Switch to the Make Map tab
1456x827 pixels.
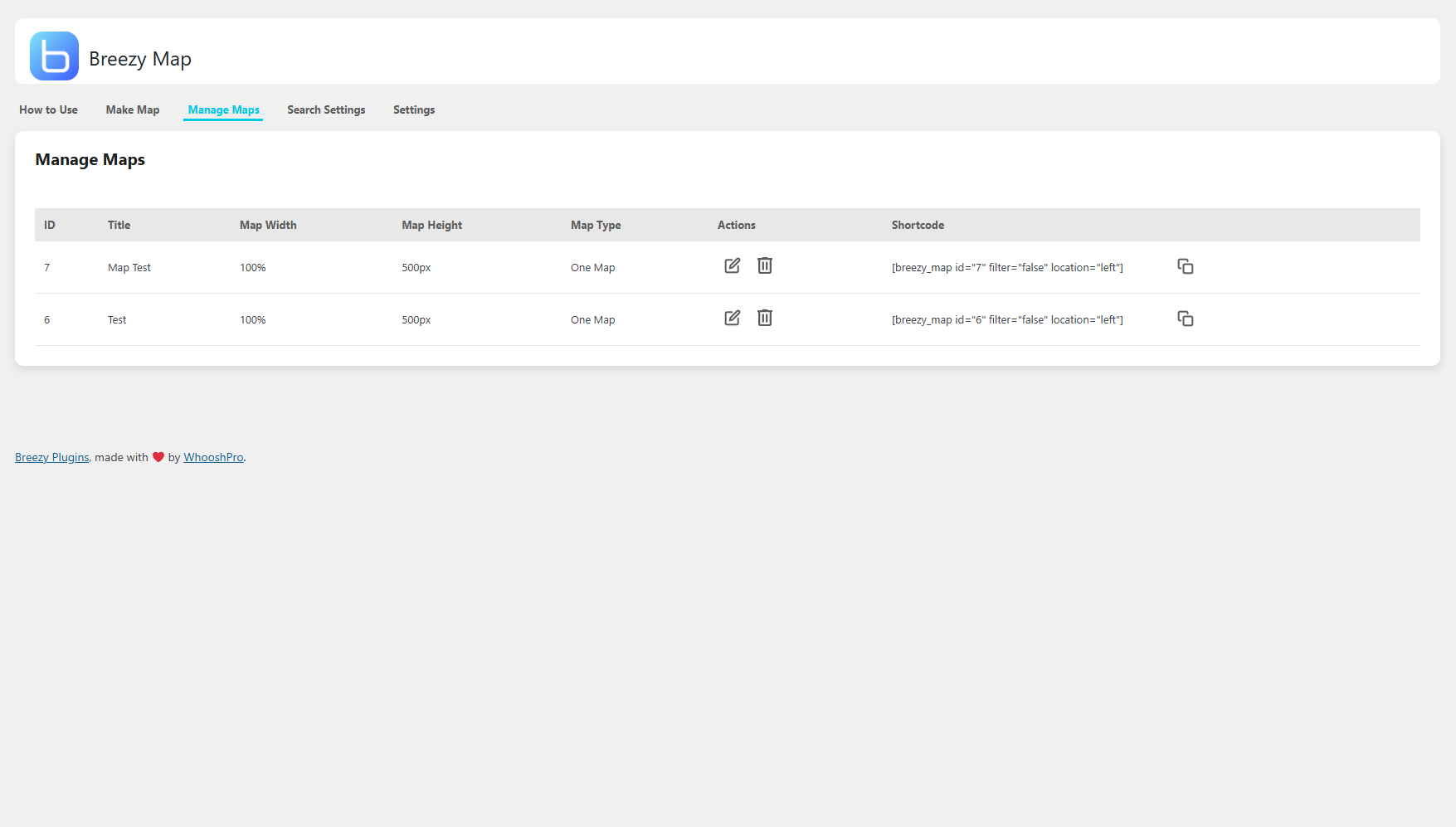(133, 109)
